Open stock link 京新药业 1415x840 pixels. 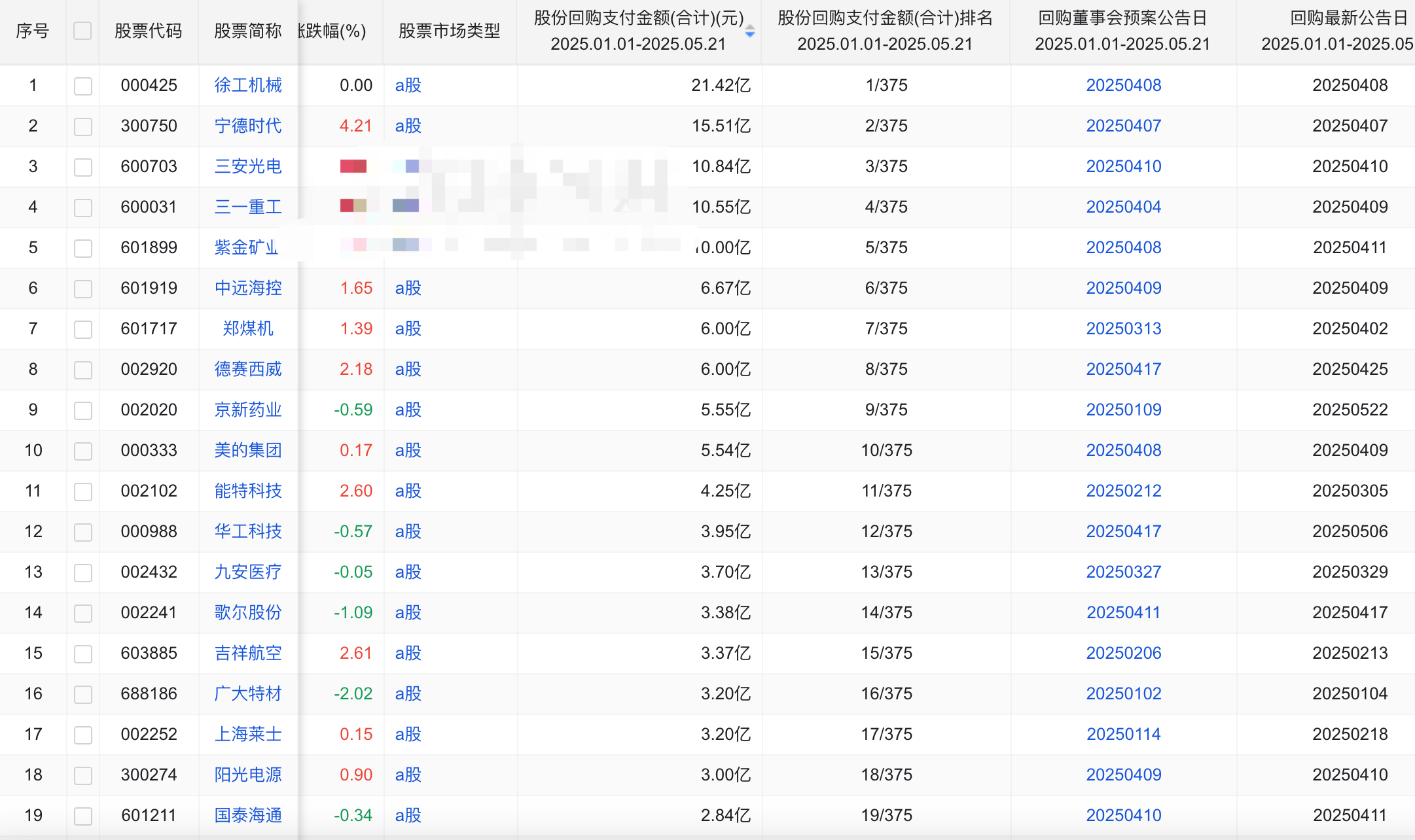pos(248,410)
